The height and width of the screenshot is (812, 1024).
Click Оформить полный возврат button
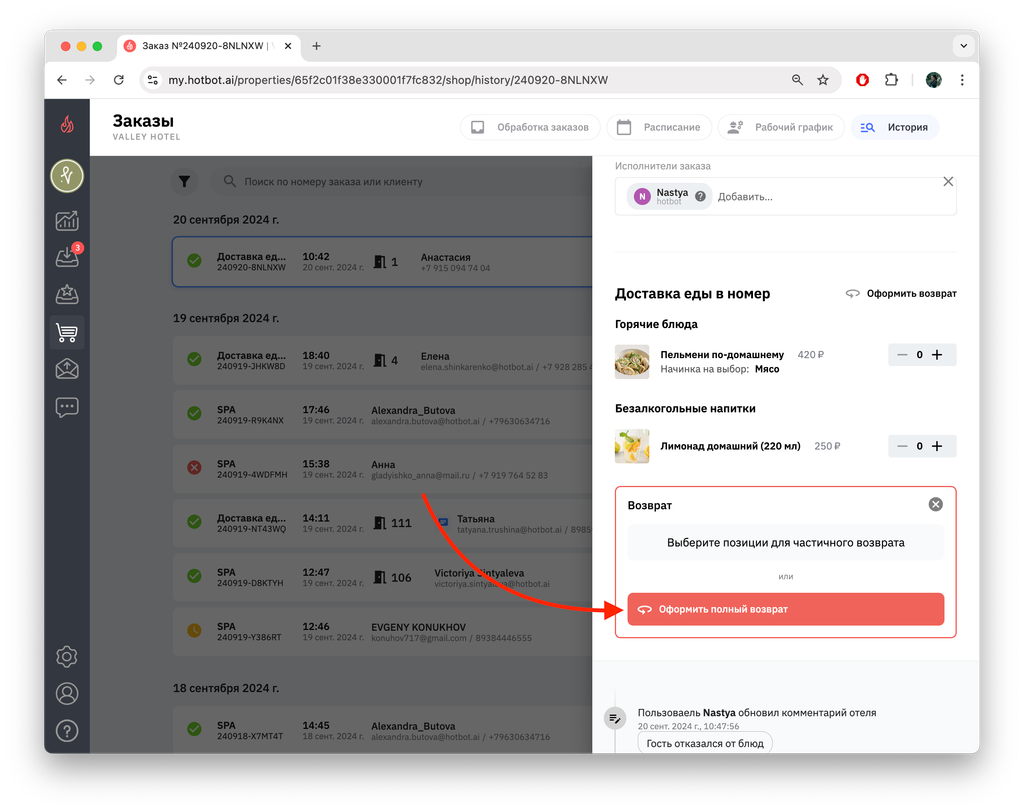coord(786,609)
